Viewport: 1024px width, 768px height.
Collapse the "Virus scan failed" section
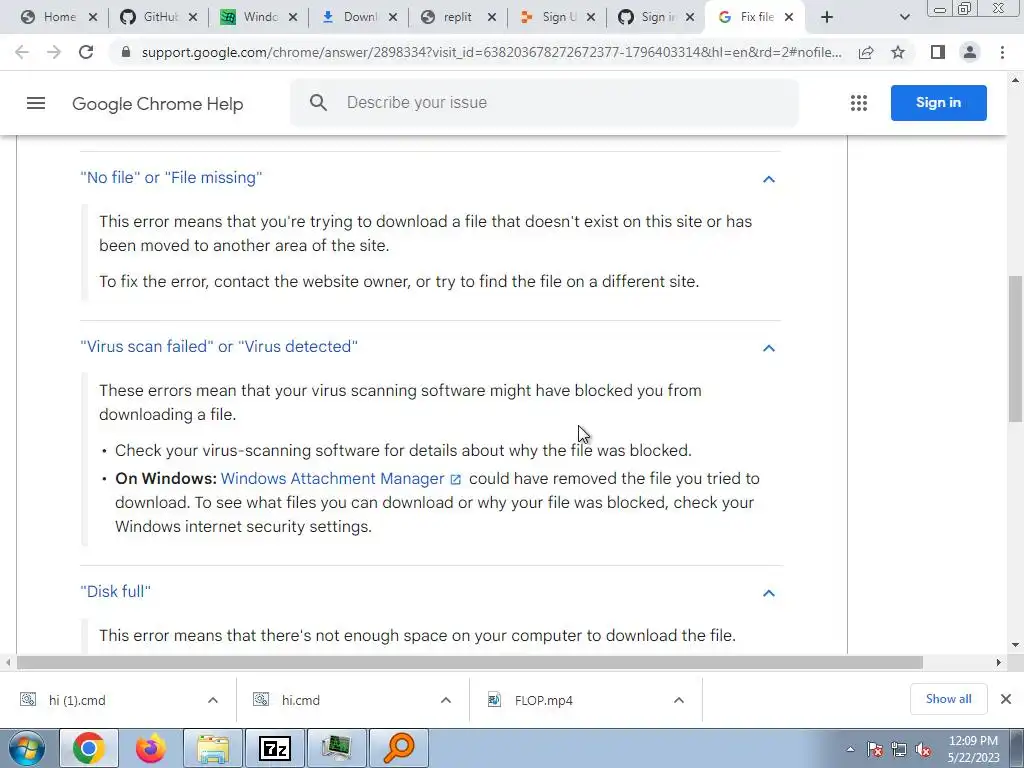(769, 347)
